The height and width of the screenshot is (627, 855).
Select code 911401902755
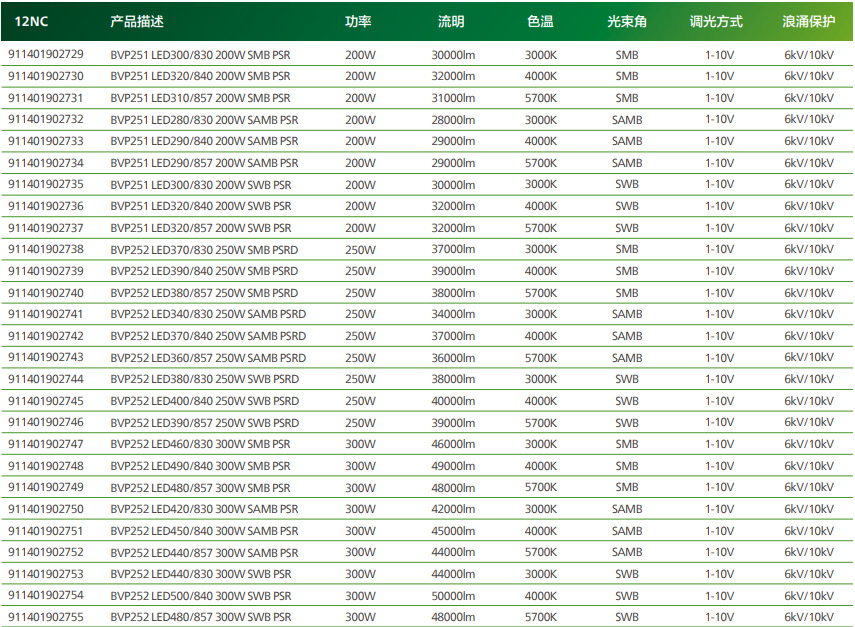pos(46,617)
